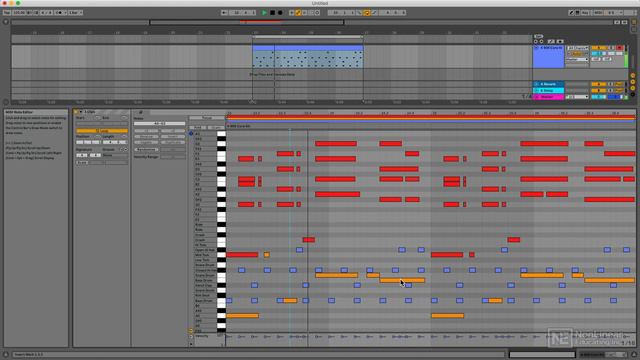
Task: Click the Scale button above the piano roll
Action: coord(216,128)
